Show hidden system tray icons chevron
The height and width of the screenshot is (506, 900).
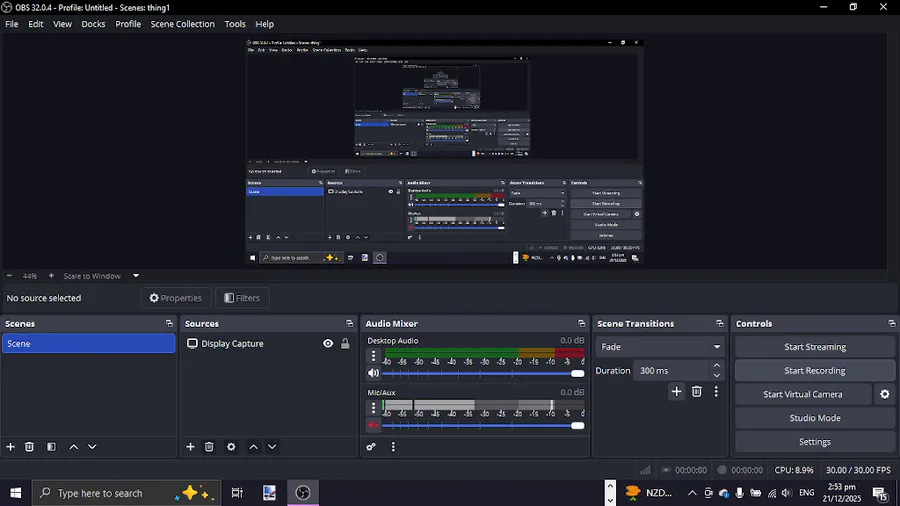(x=692, y=493)
